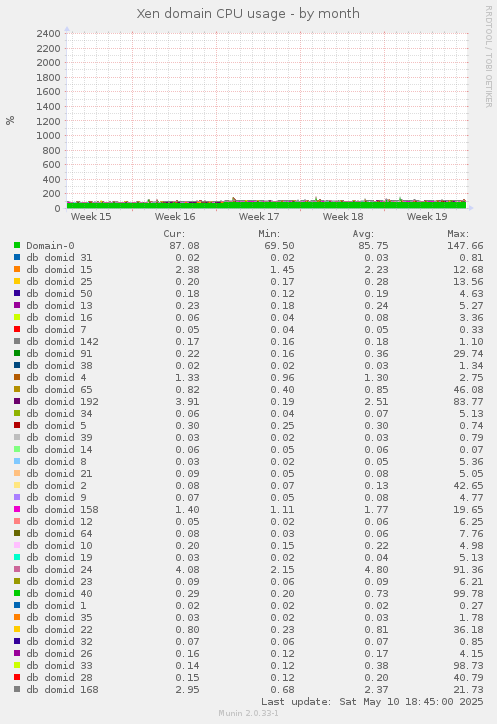The width and height of the screenshot is (497, 724).
Task: Click the Cur: column header
Action: 174,234
